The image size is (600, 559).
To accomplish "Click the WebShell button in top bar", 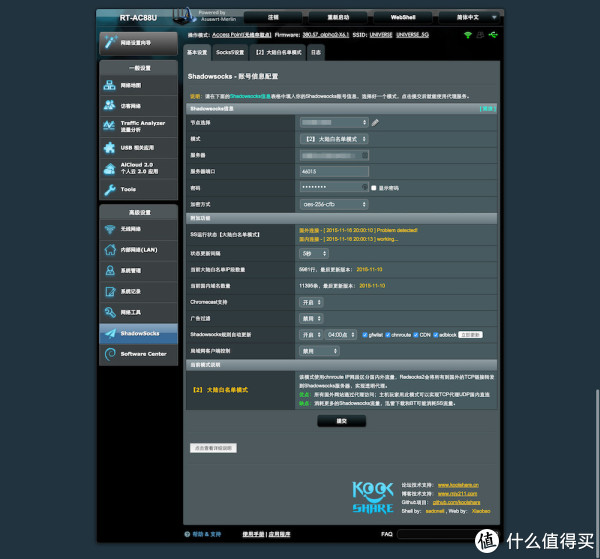I will (x=403, y=17).
